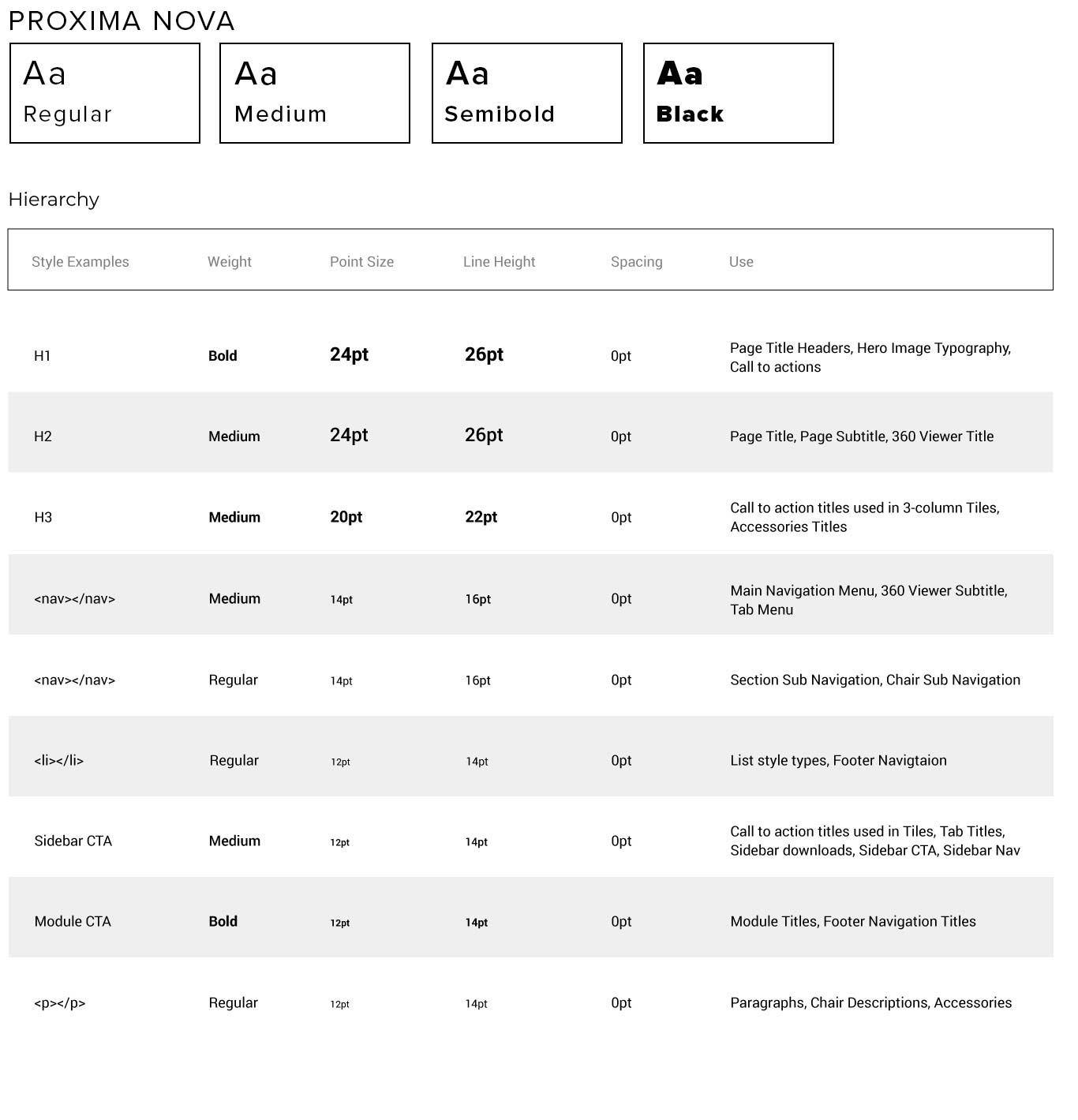The height and width of the screenshot is (1120, 1078).
Task: Select the Medium font weight sample box
Action: [x=315, y=93]
